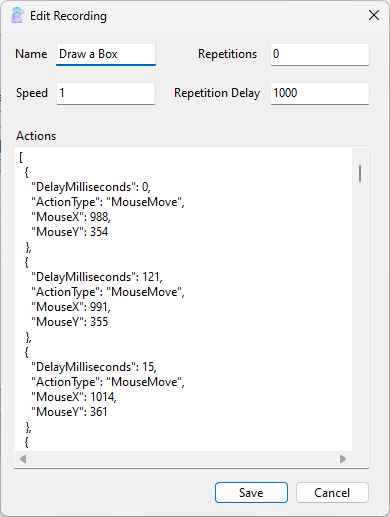Click the Actions label

(x=36, y=136)
